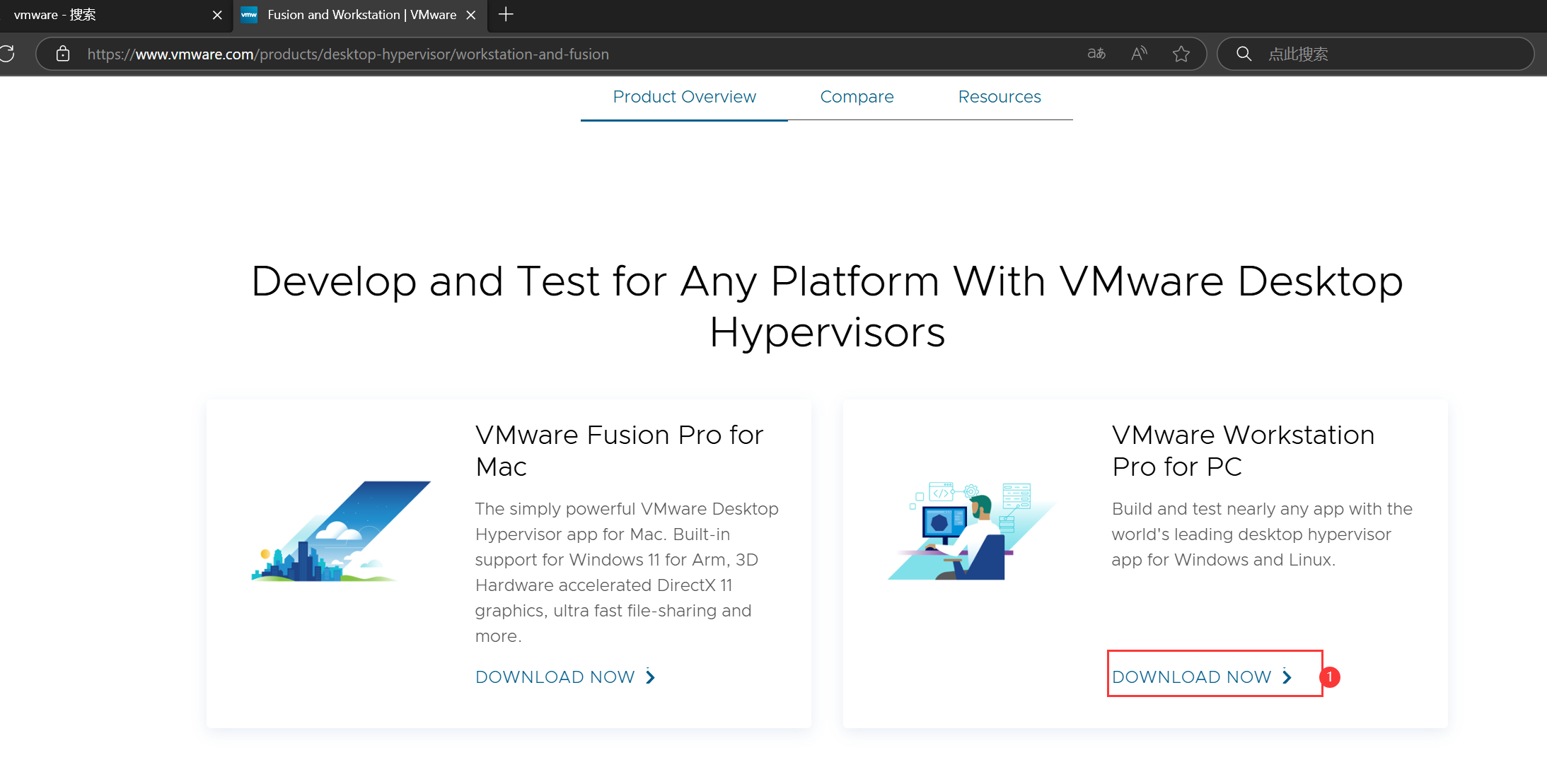The height and width of the screenshot is (784, 1547).
Task: Click the address bar URL
Action: 348,54
